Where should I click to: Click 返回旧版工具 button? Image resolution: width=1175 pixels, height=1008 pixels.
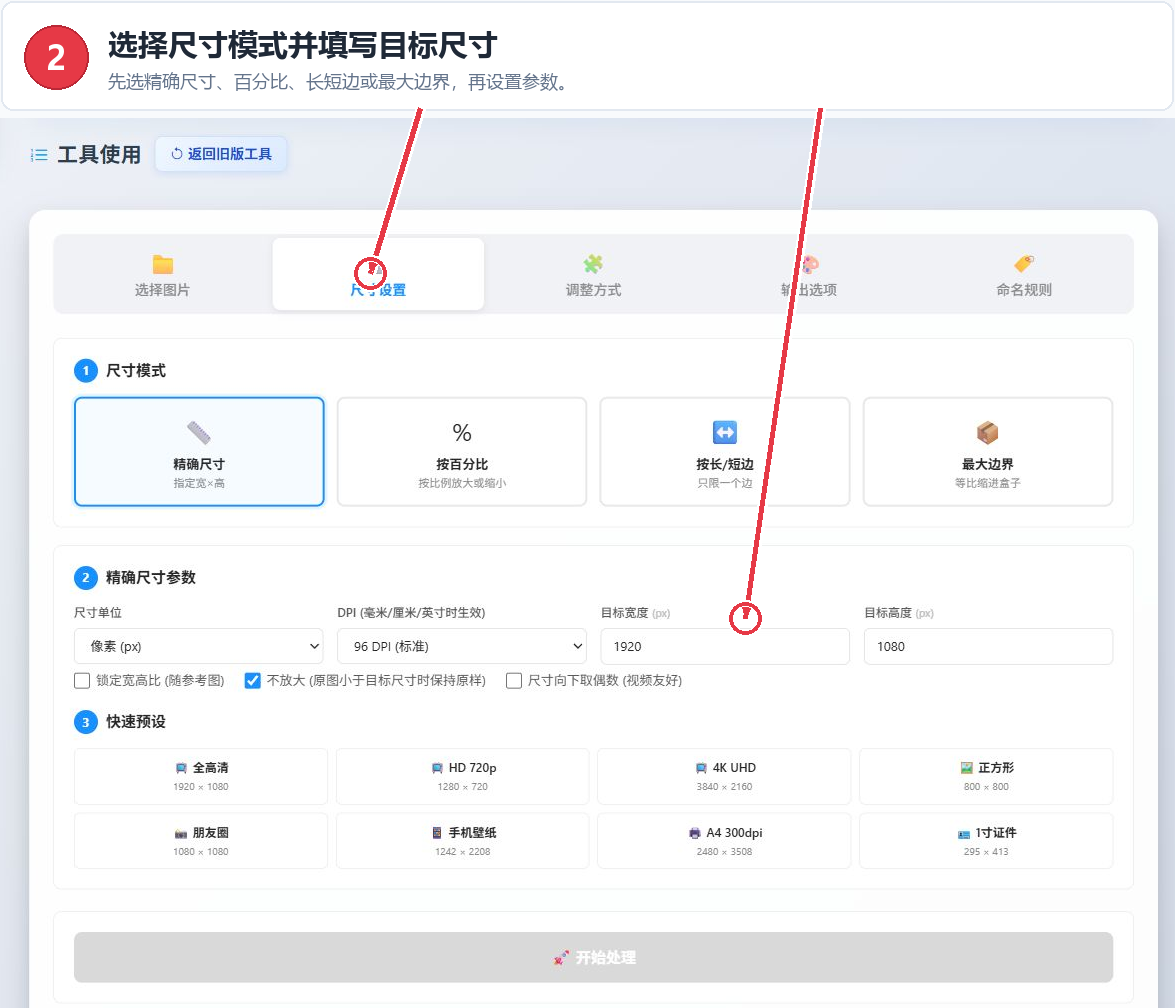(x=221, y=154)
